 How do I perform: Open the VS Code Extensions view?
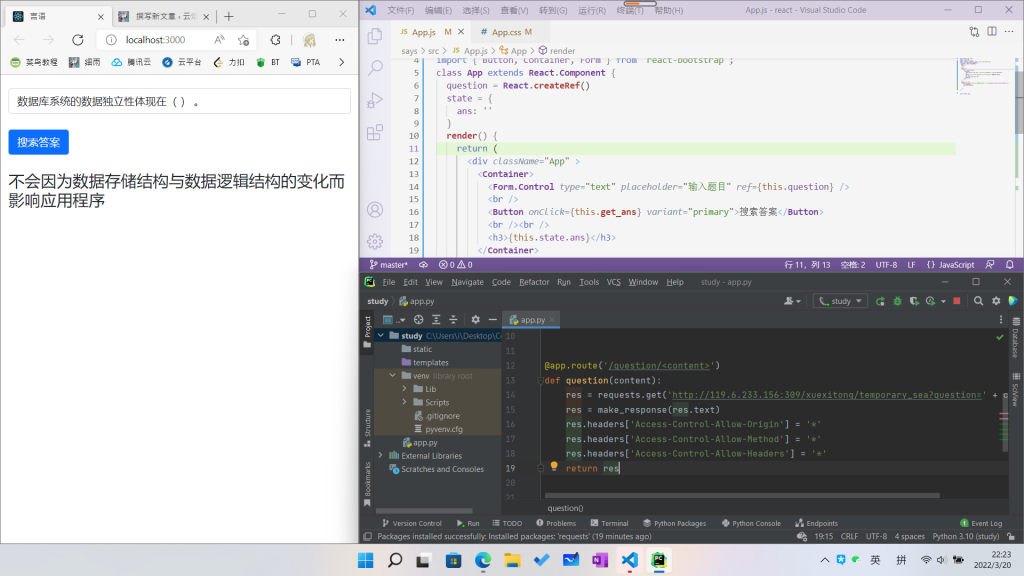[x=375, y=132]
